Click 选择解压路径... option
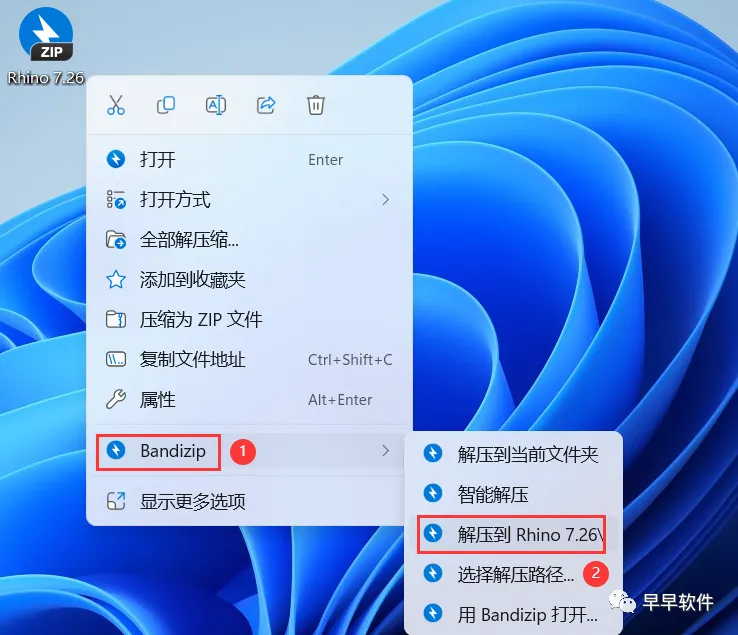Screen dimensions: 738x635 (x=513, y=574)
